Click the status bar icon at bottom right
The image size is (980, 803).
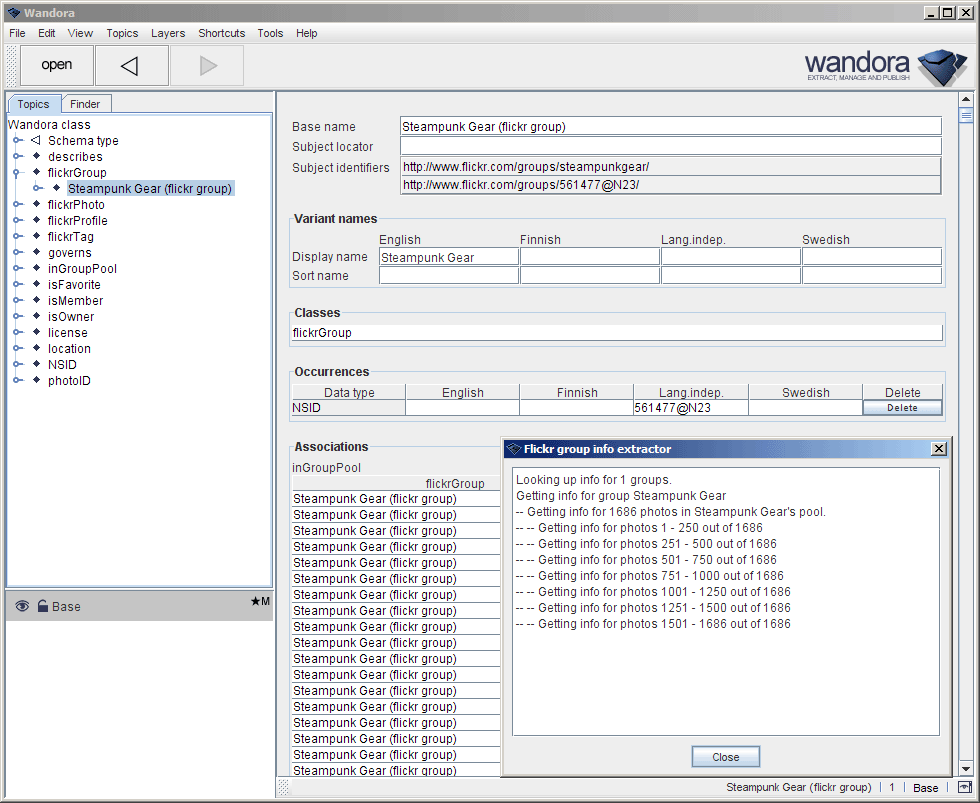(x=964, y=787)
